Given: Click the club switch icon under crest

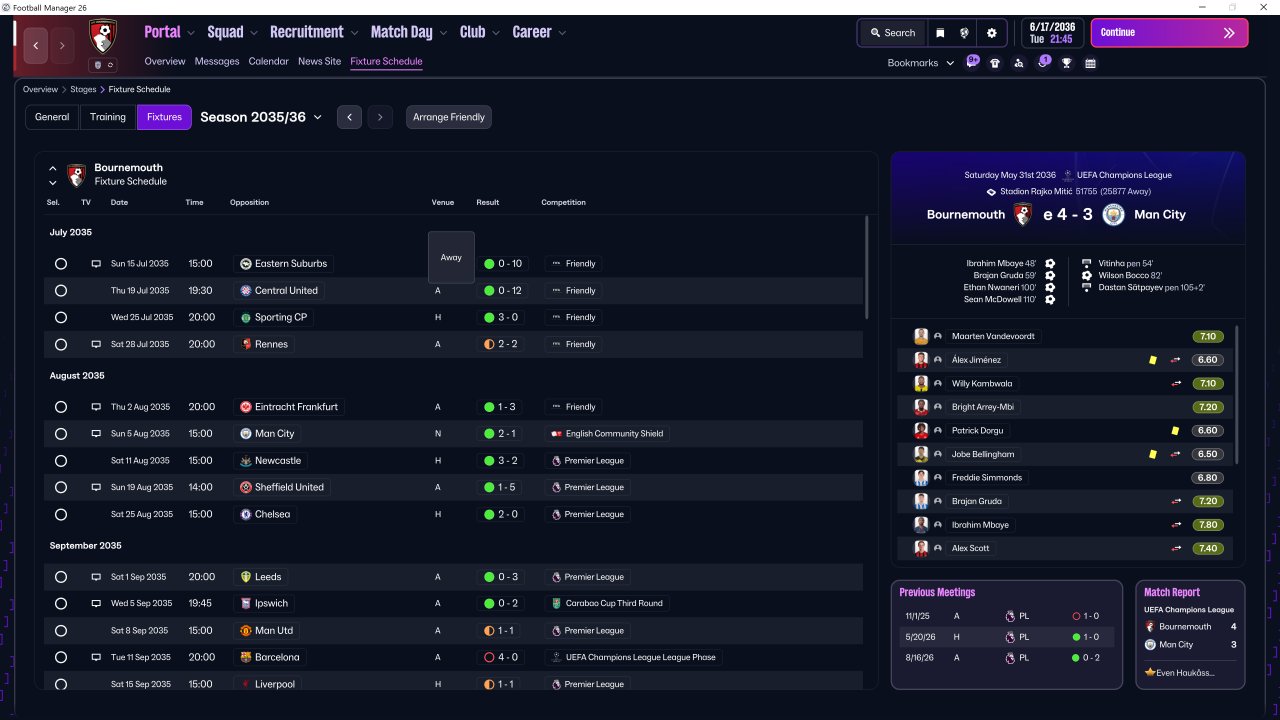Looking at the screenshot, I should pyautogui.click(x=103, y=65).
